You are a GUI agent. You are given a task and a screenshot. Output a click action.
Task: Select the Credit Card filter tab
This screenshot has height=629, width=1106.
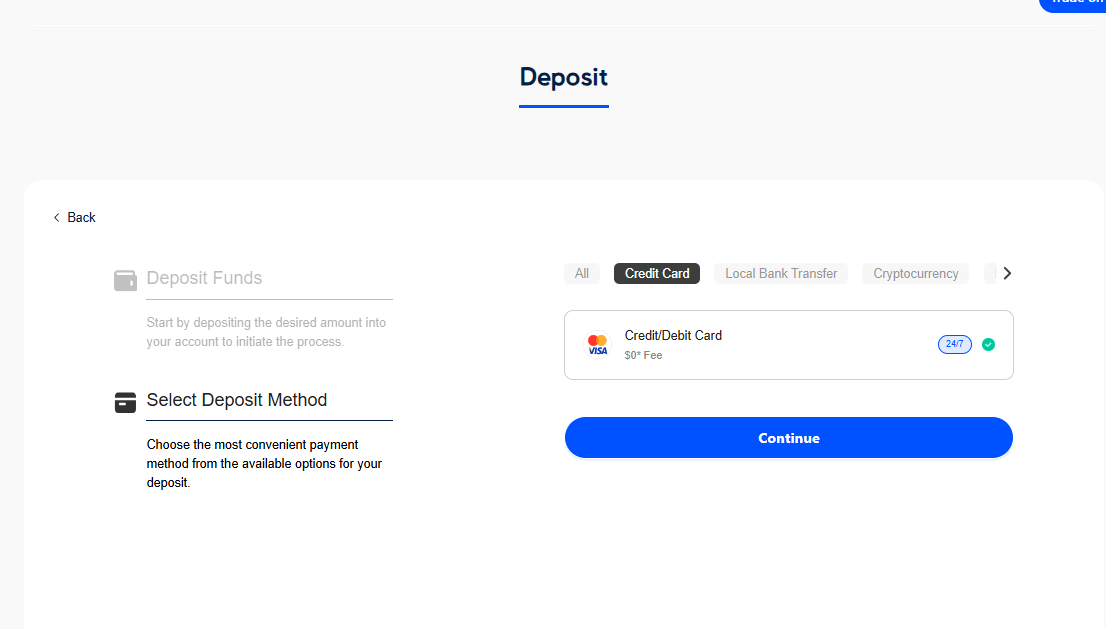click(x=657, y=274)
